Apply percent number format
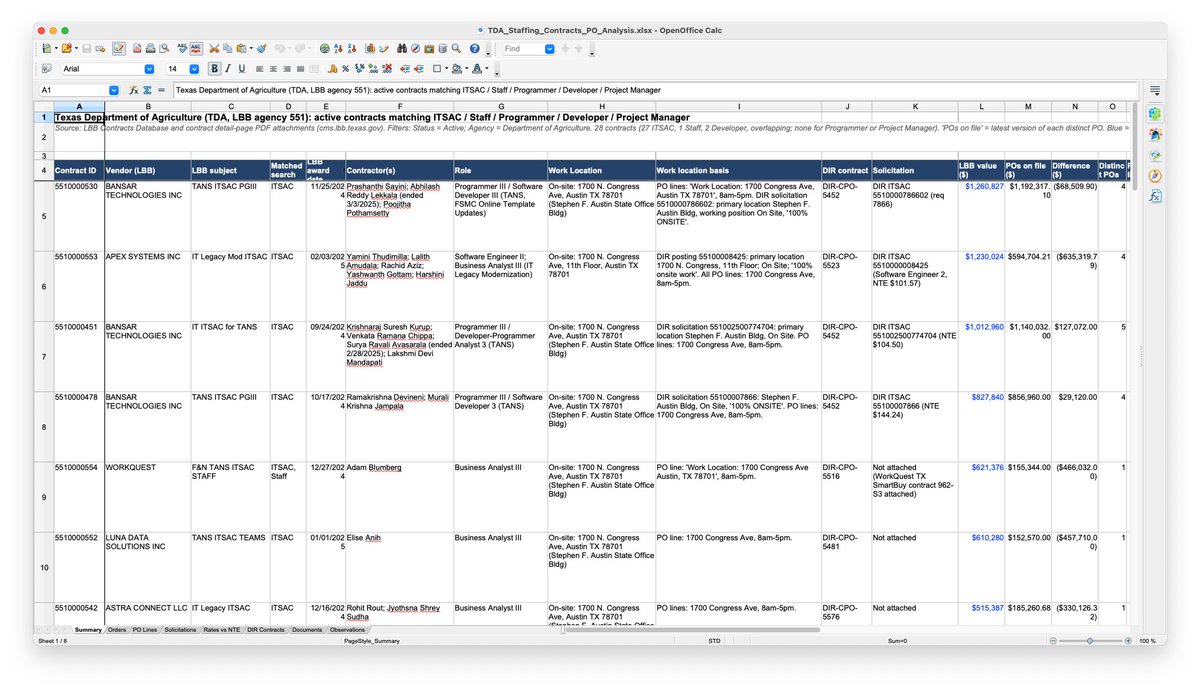Viewport: 1200px width, 689px height. click(345, 68)
